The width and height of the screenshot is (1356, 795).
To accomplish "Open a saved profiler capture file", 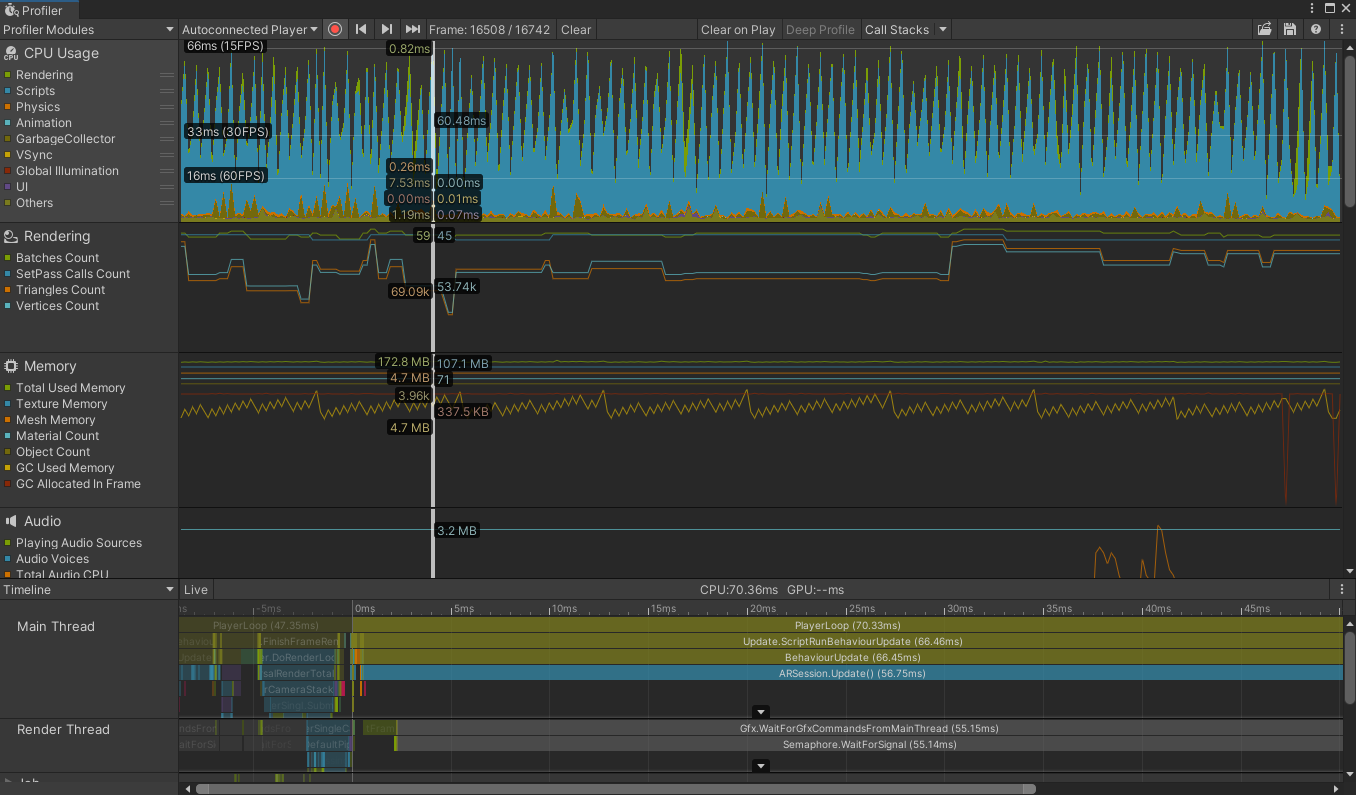I will tap(1264, 29).
